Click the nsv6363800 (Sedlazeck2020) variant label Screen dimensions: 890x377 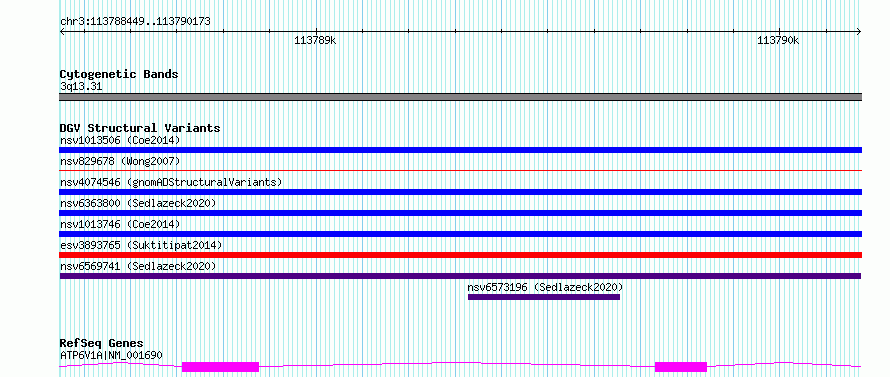138,203
